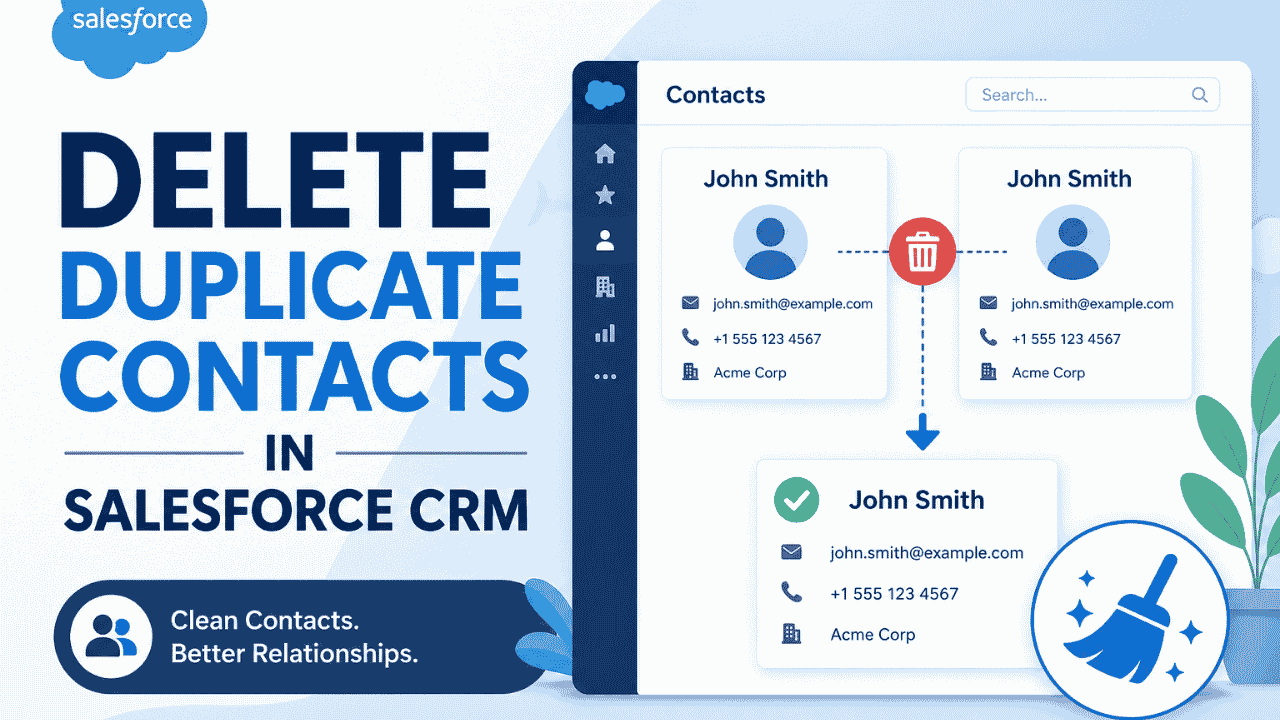Click left card's john.smith@example.com email
The height and width of the screenshot is (720, 1280).
coord(793,304)
